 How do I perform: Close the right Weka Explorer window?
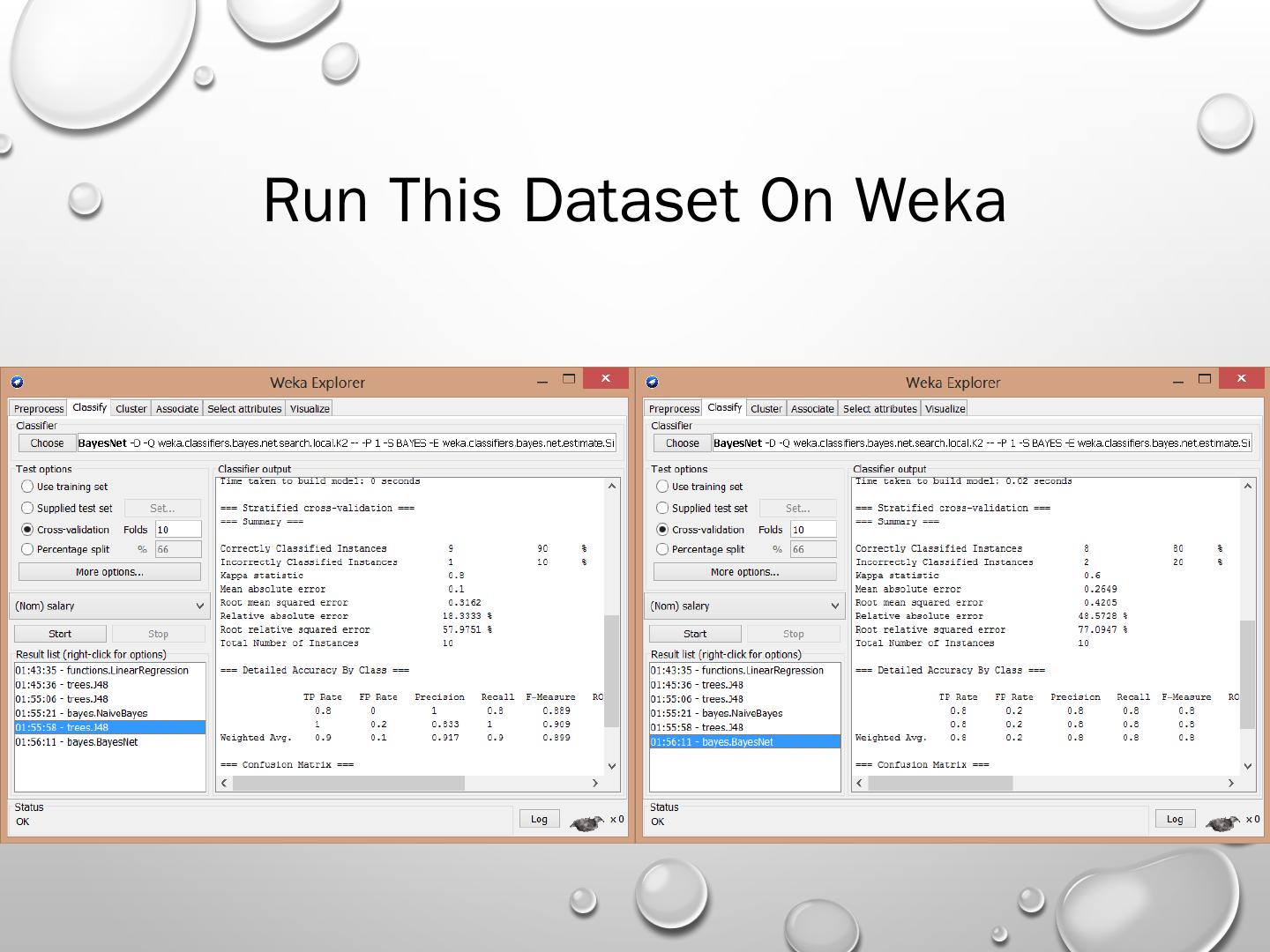coord(1242,378)
